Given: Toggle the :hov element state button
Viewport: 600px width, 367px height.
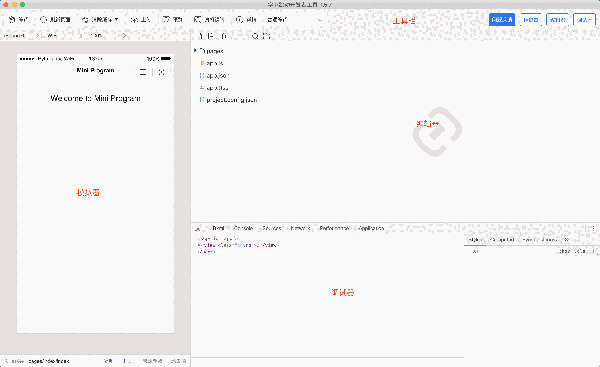Looking at the screenshot, I should [x=564, y=251].
